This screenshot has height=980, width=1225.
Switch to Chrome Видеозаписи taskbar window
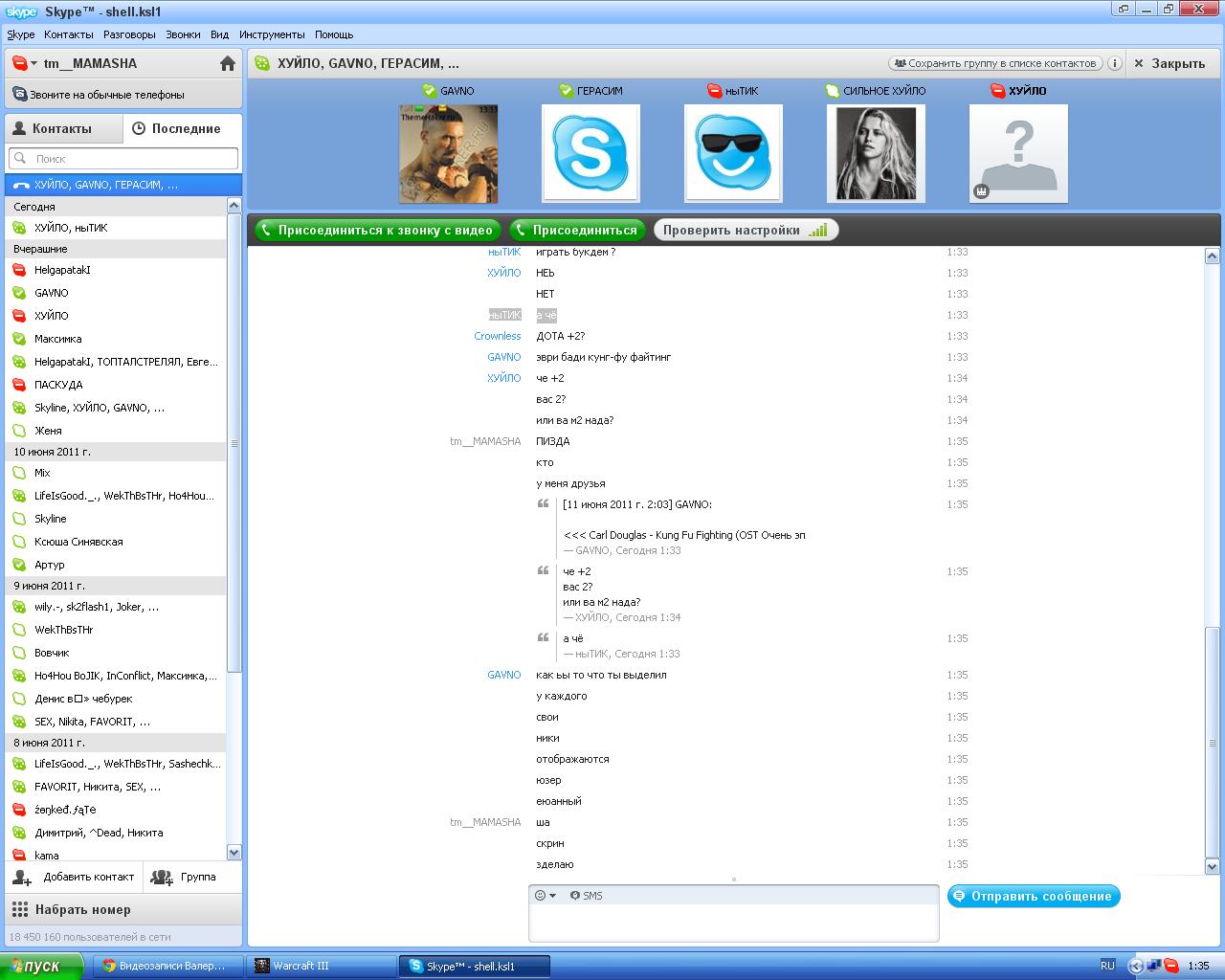tap(167, 967)
